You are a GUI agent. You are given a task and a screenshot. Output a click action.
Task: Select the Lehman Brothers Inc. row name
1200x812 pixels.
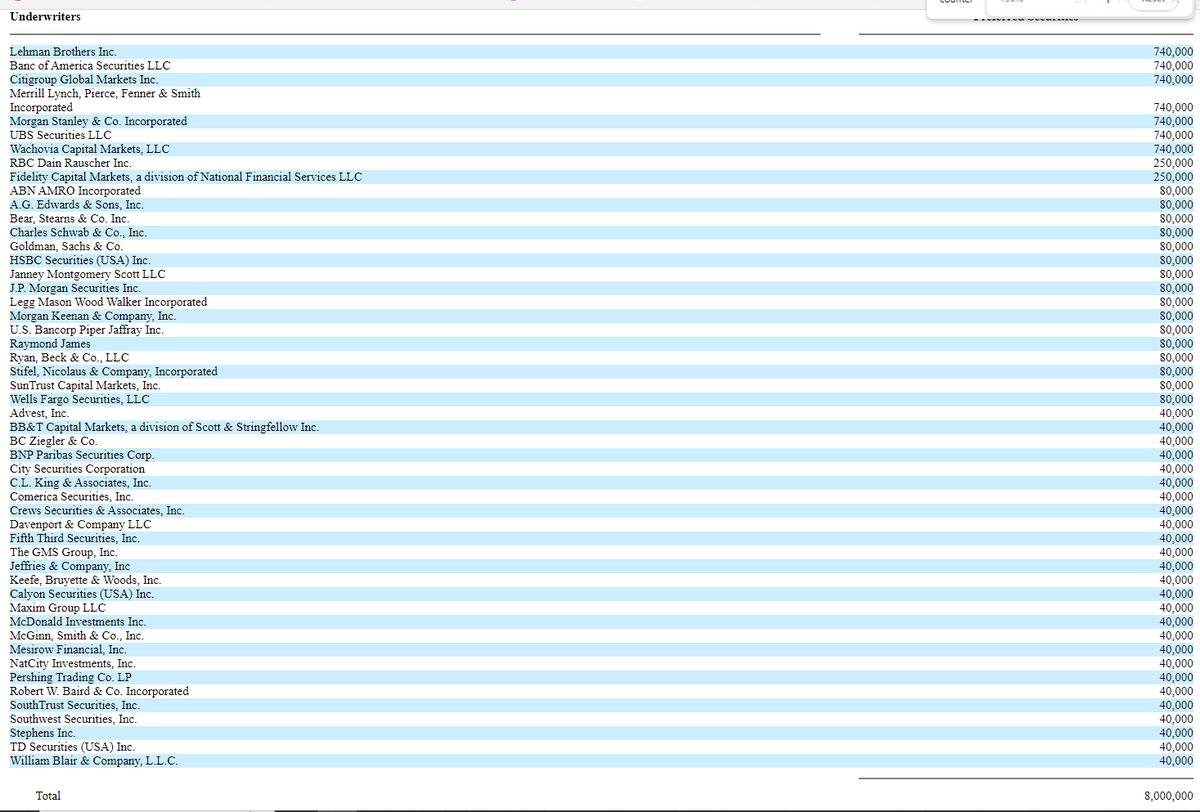pyautogui.click(x=63, y=51)
